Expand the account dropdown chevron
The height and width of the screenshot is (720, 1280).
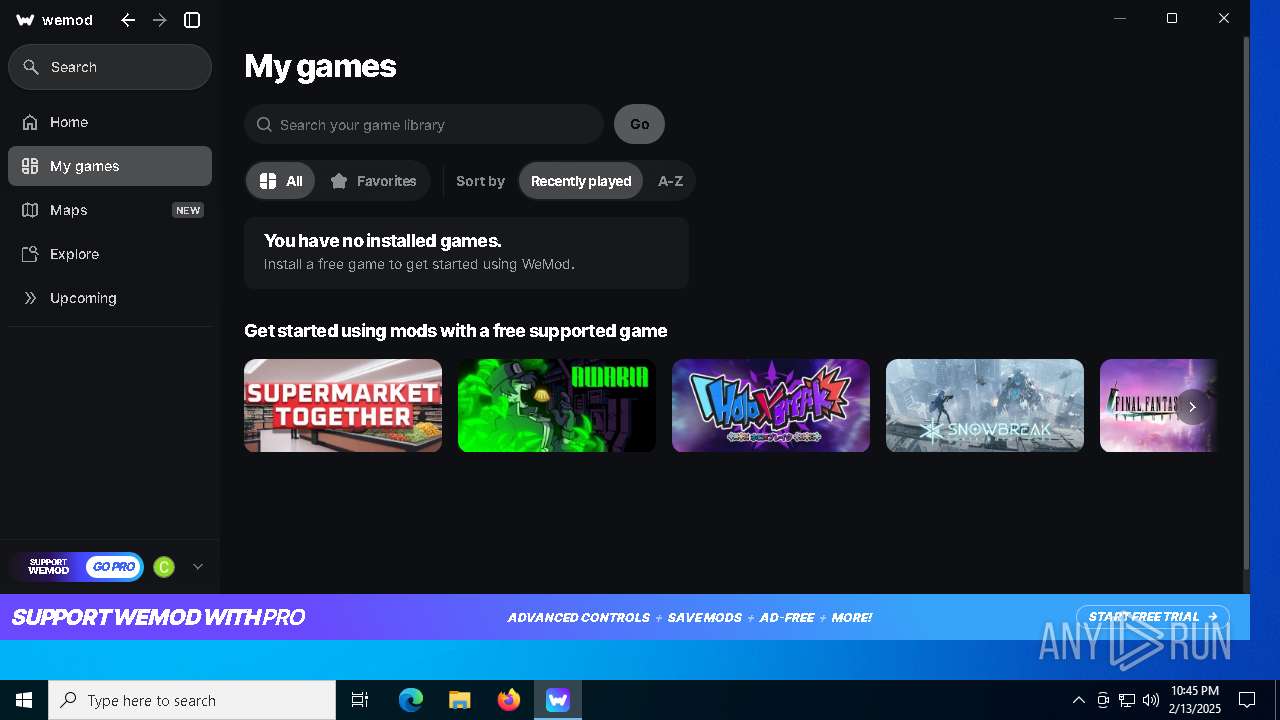point(198,567)
